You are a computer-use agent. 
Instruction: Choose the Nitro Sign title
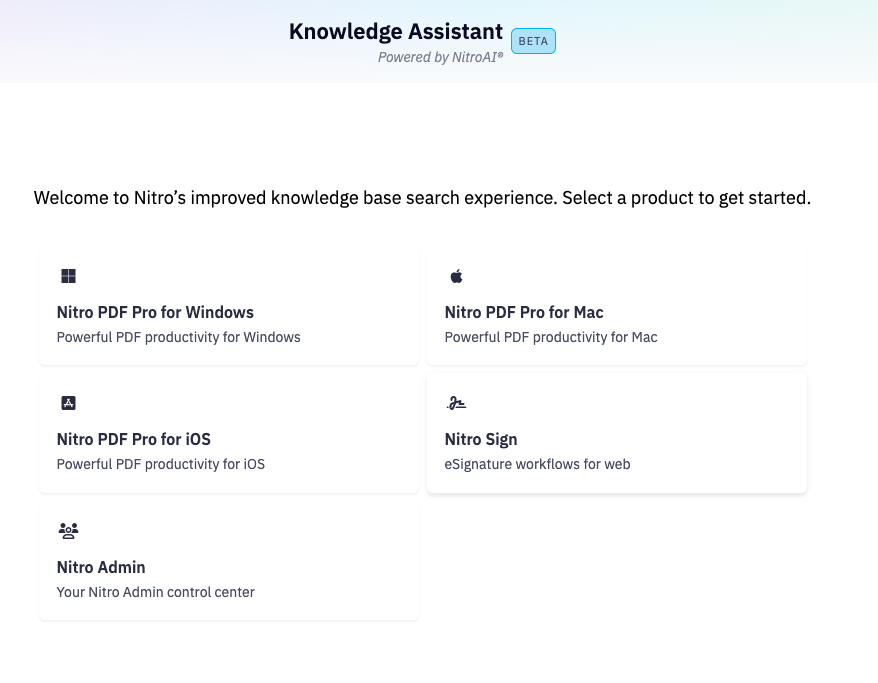point(481,439)
